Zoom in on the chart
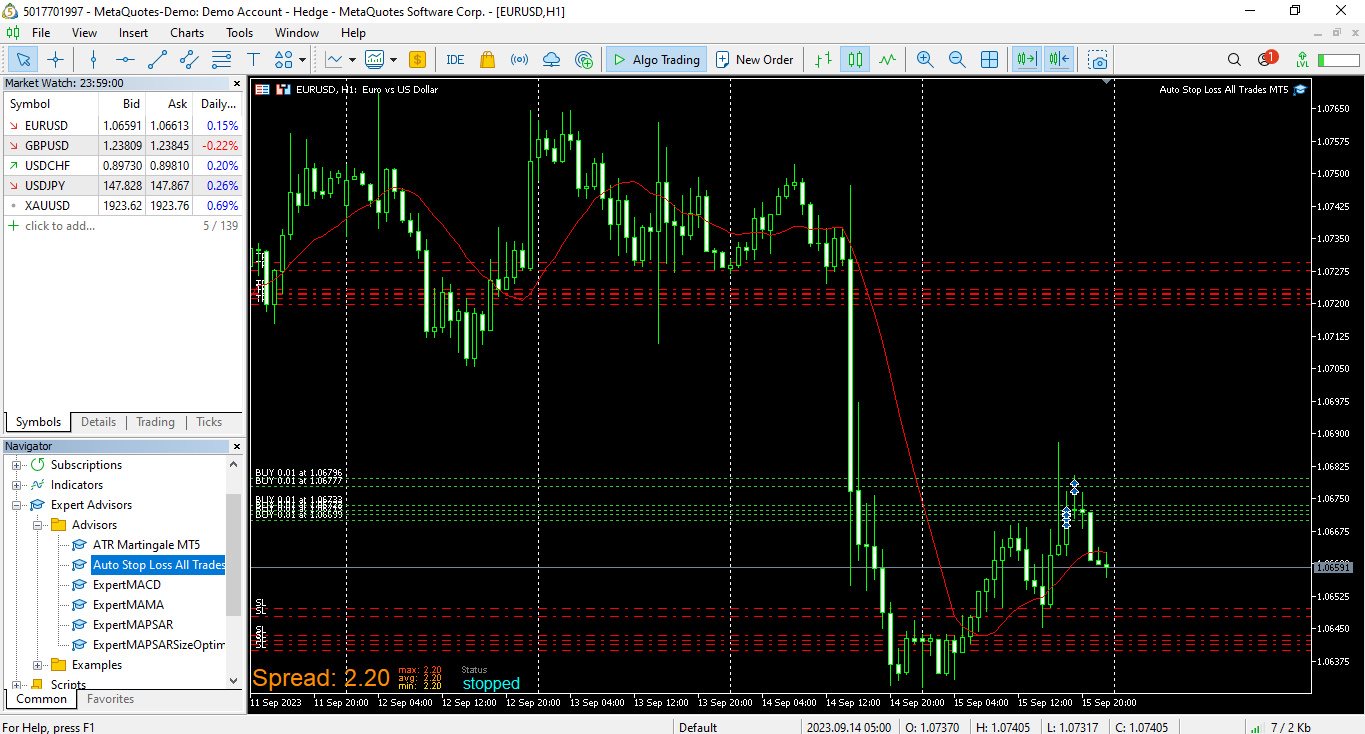The height and width of the screenshot is (734, 1365). 924,59
